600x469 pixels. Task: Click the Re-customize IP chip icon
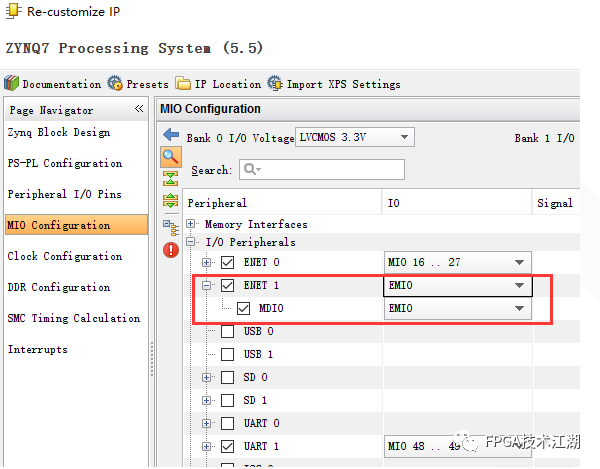click(x=13, y=11)
